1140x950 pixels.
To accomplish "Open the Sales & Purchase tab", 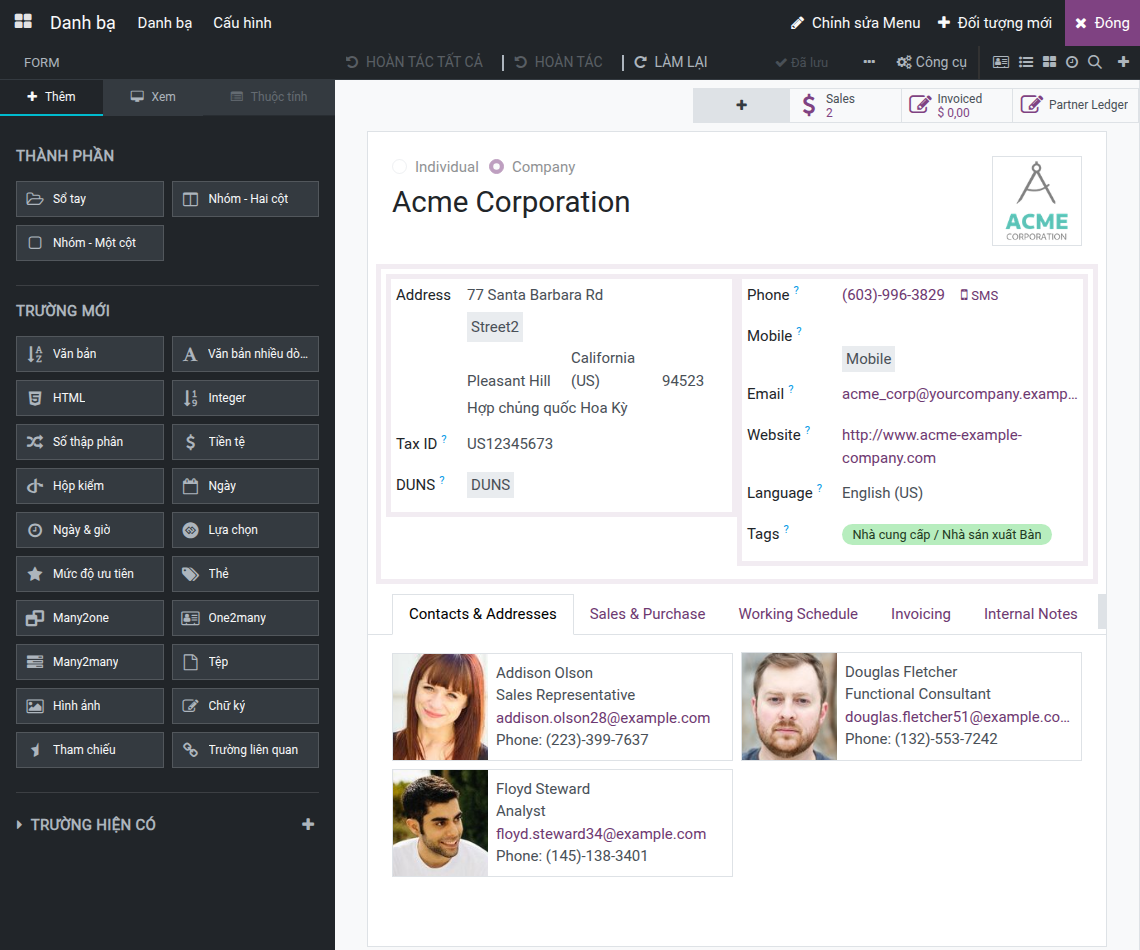I will (x=647, y=614).
